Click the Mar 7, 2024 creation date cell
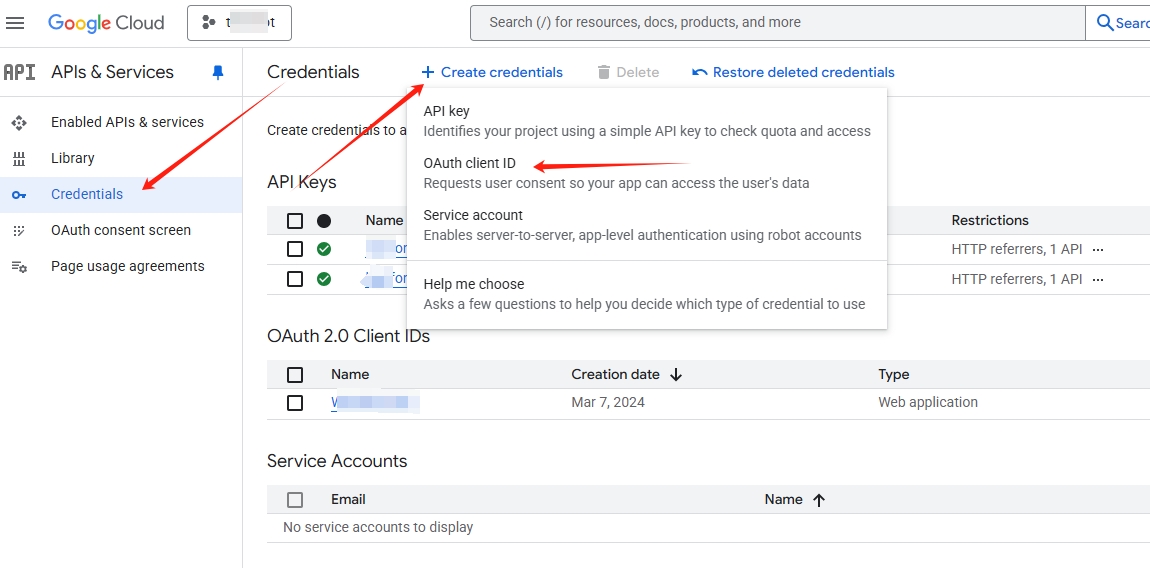The height and width of the screenshot is (568, 1150). 608,402
